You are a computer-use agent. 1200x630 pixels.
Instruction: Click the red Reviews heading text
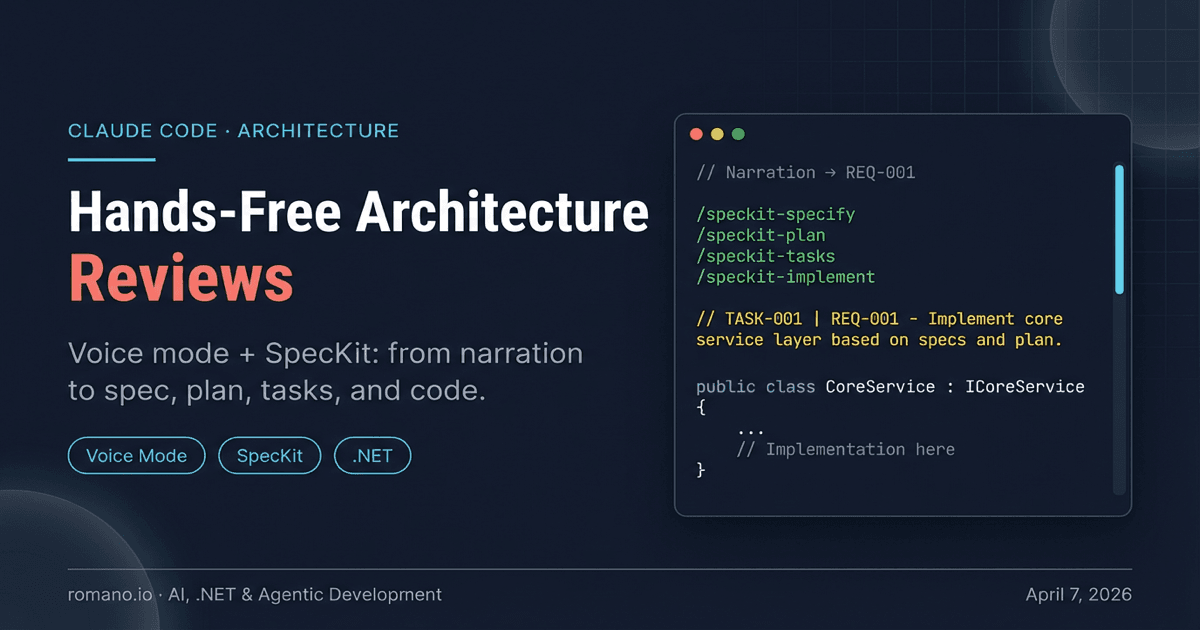pos(180,278)
